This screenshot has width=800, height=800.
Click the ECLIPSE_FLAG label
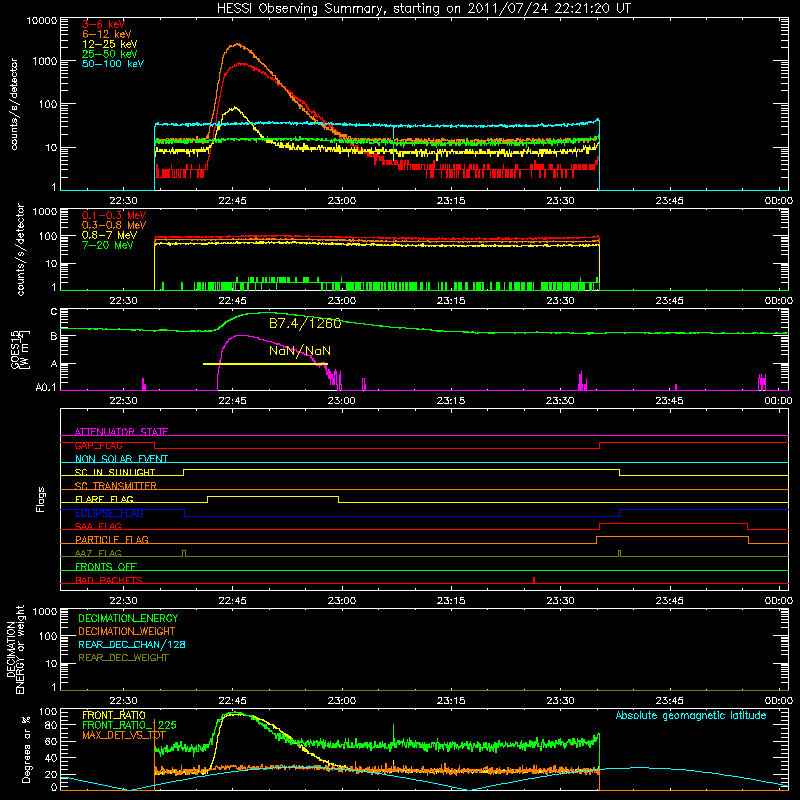tap(109, 513)
